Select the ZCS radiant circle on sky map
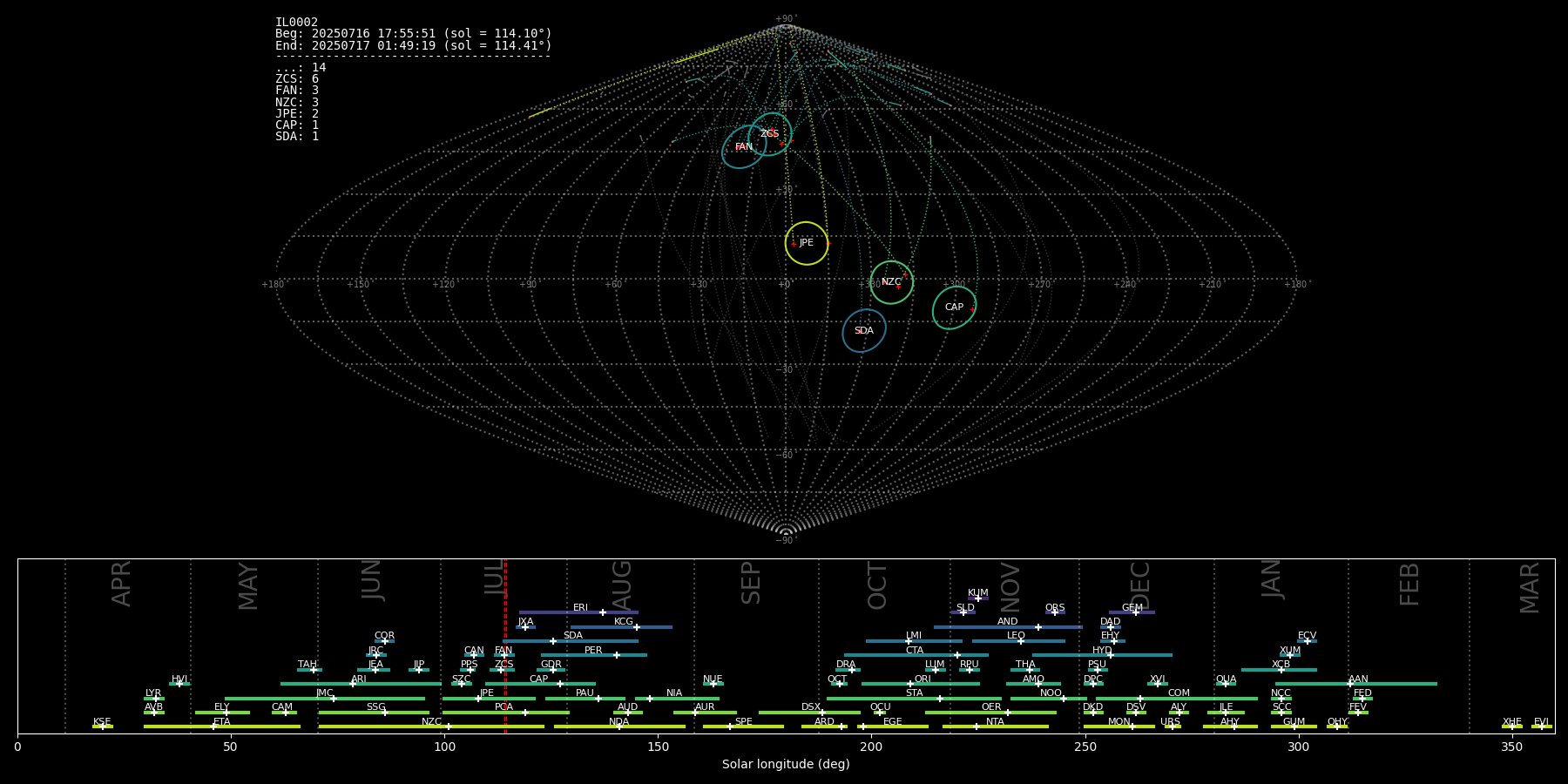This screenshot has height=784, width=1568. pyautogui.click(x=770, y=134)
